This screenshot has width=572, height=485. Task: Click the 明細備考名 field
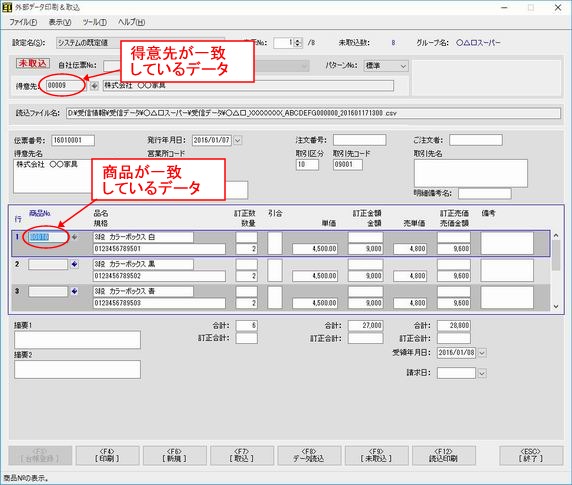484,194
